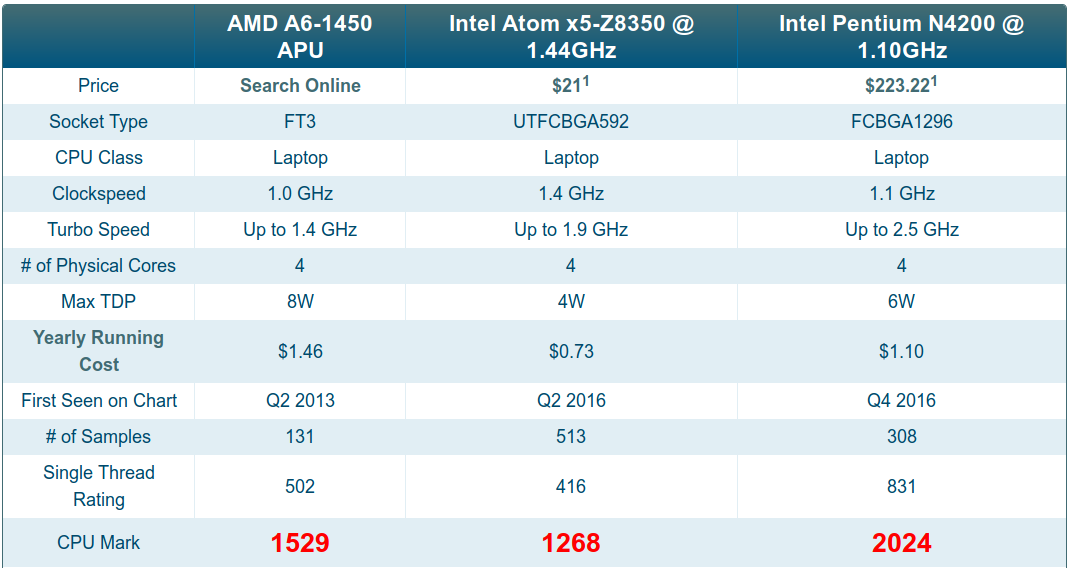Click the UTFCBGA592 socket value
Viewport: 1068px width, 568px height.
tap(571, 122)
